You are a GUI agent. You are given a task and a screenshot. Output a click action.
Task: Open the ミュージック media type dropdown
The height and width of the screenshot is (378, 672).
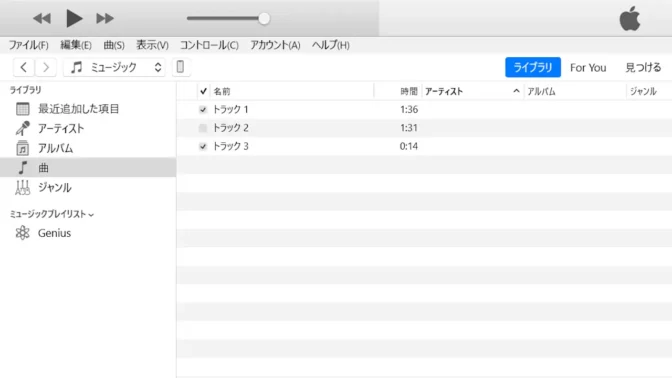(114, 67)
